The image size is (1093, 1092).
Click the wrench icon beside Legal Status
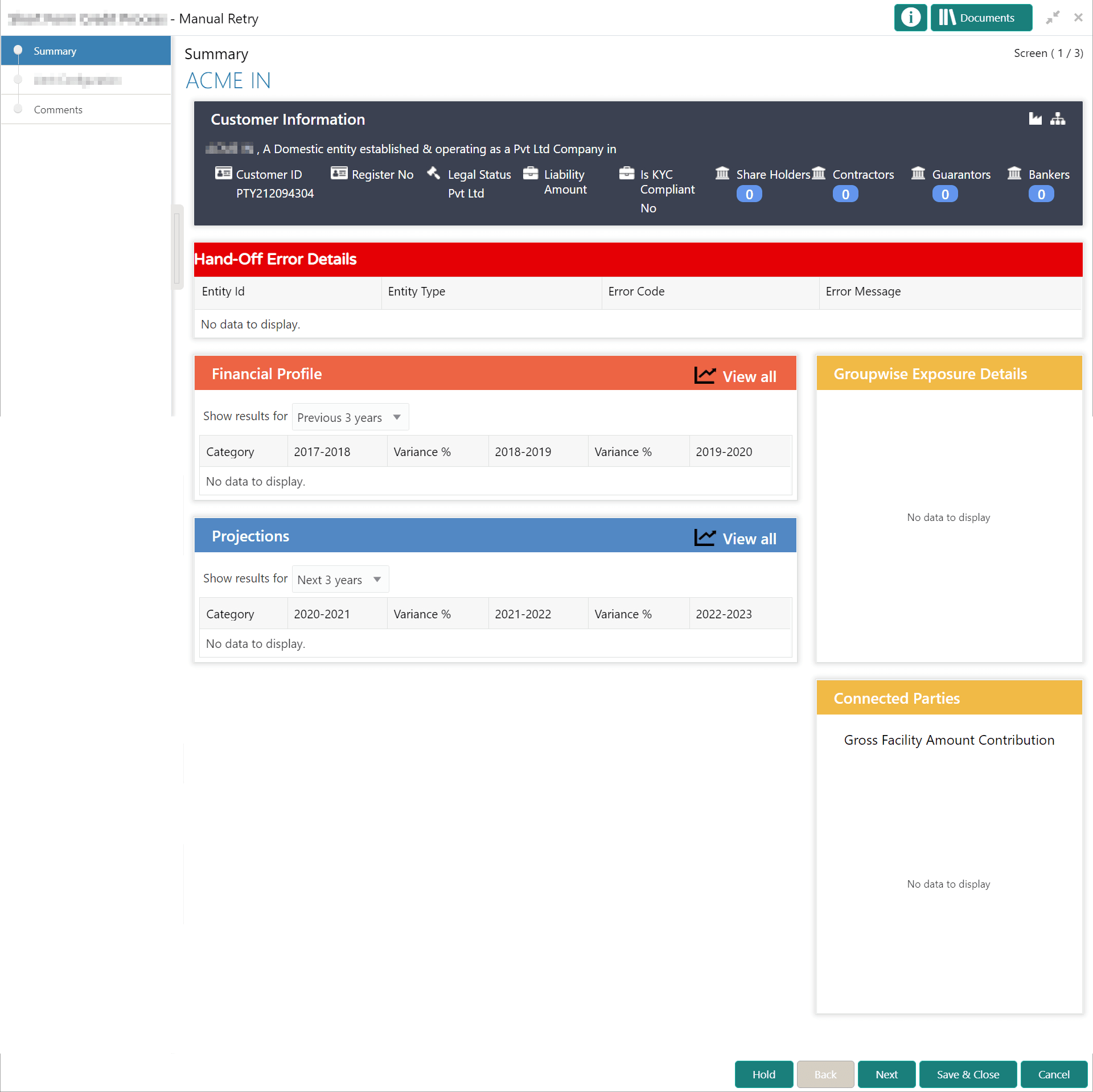tap(433, 173)
